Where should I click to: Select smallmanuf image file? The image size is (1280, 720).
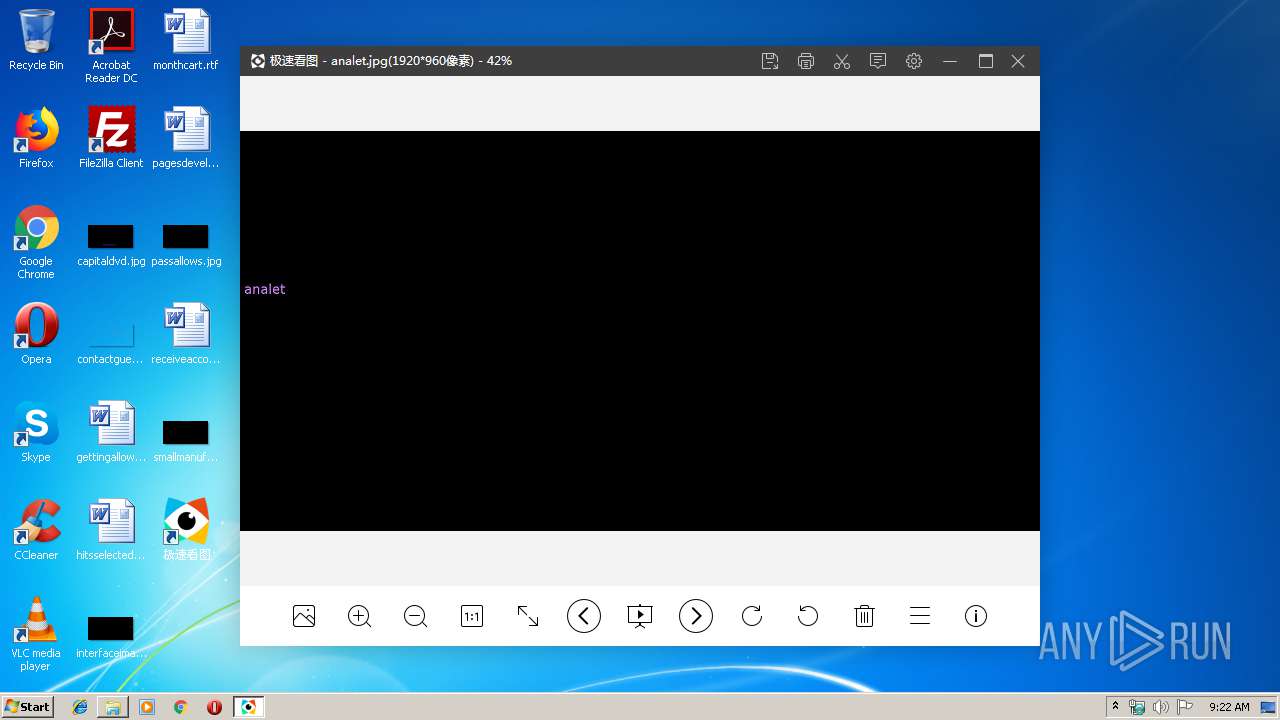(186, 442)
